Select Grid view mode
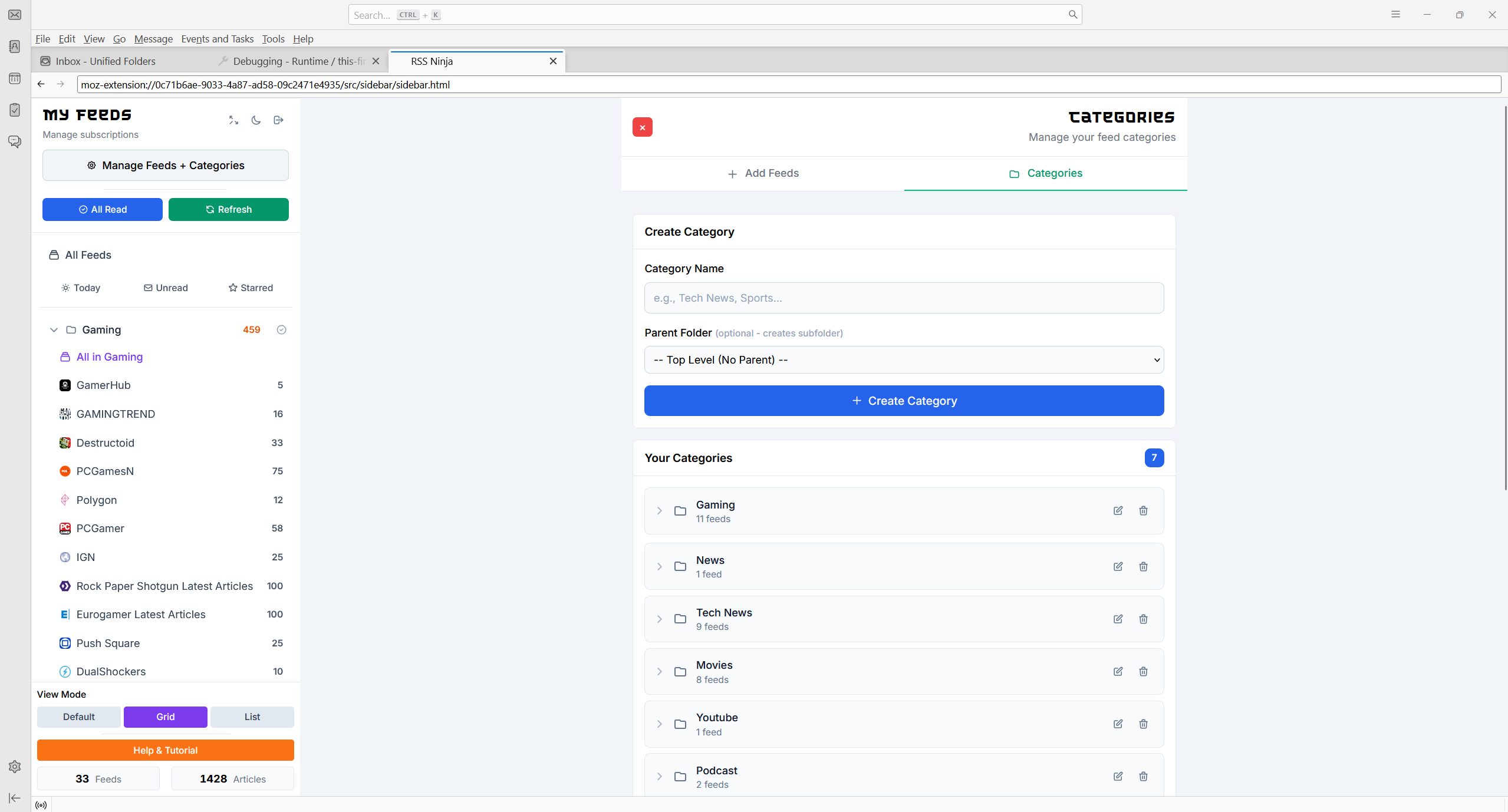This screenshot has height=812, width=1508. tap(165, 717)
